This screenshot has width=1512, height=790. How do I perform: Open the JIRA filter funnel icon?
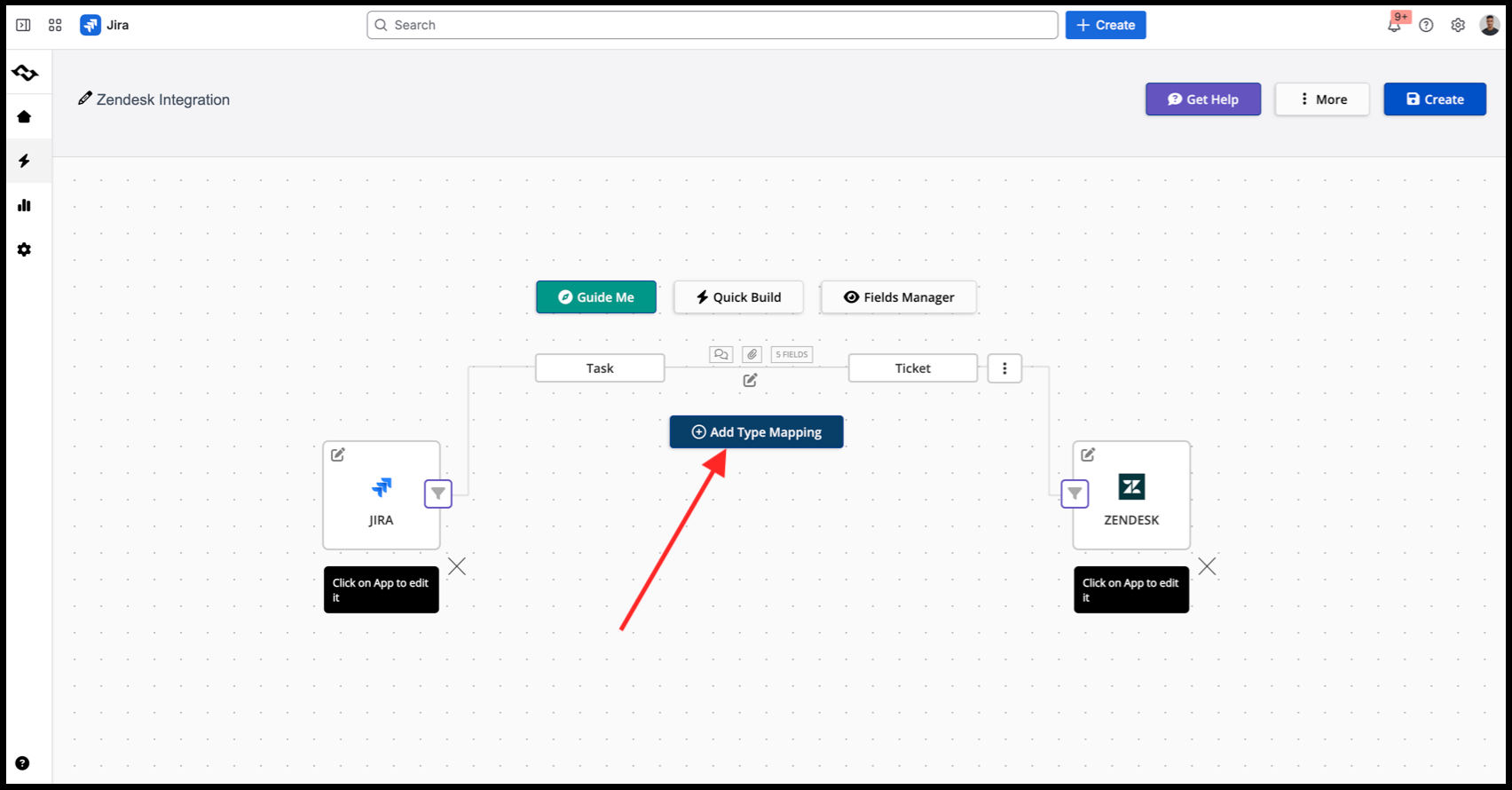pos(438,494)
